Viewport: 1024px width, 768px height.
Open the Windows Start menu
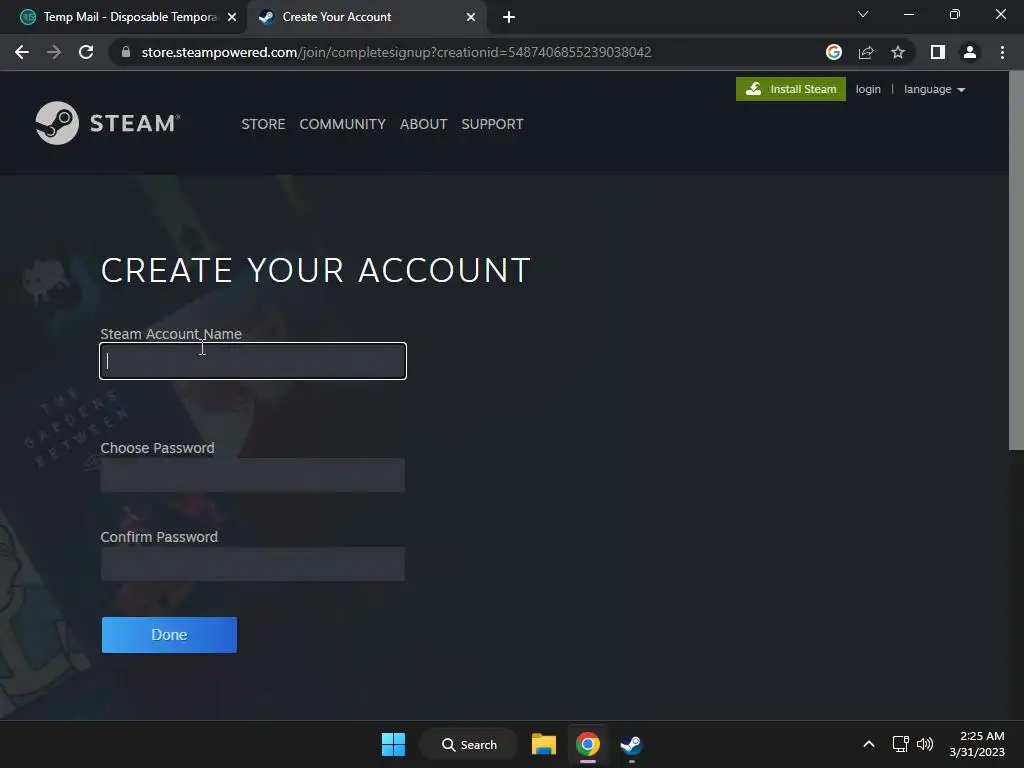pyautogui.click(x=393, y=744)
